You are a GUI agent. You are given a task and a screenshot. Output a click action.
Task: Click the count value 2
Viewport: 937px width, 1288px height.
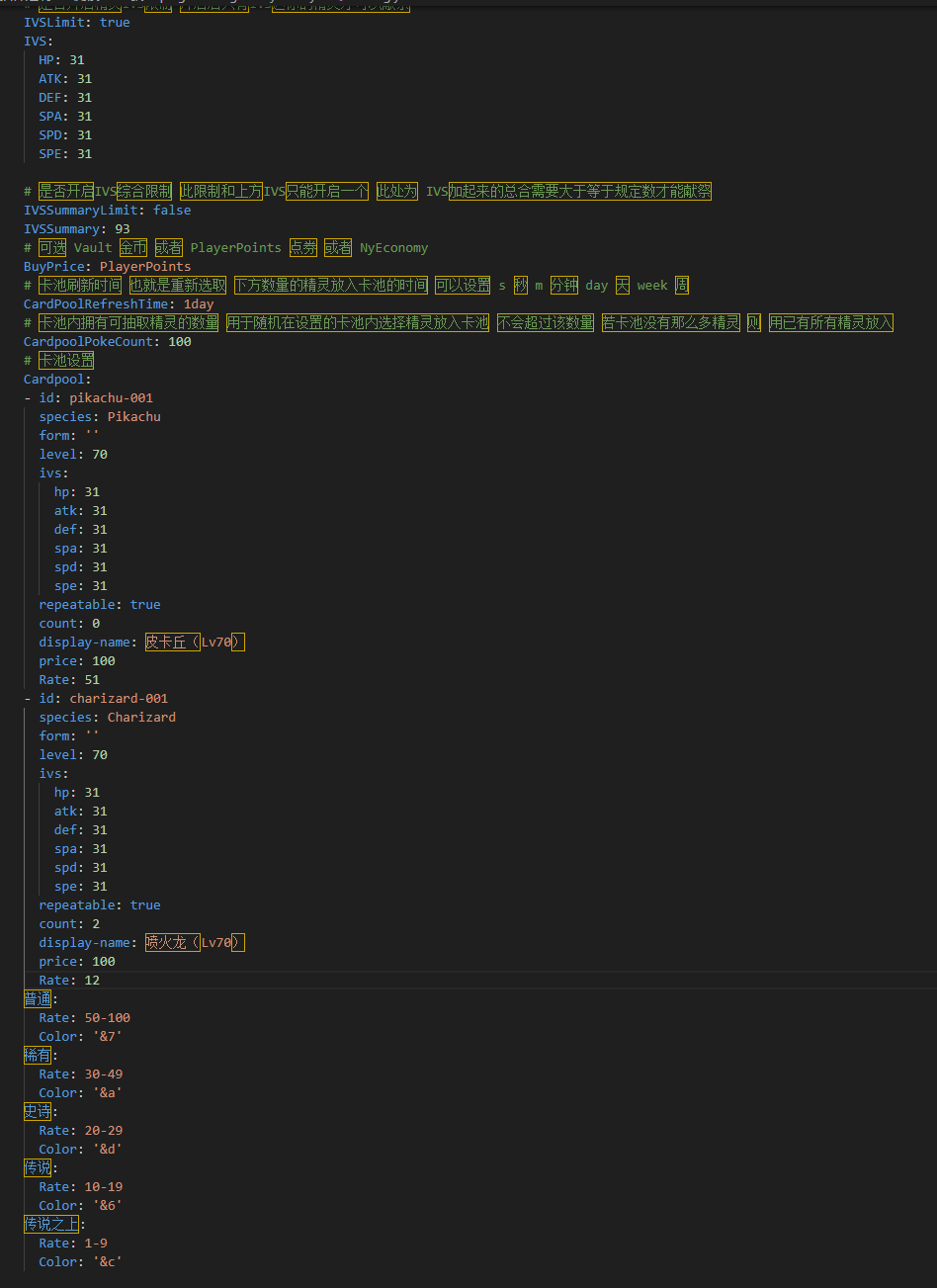coord(96,923)
